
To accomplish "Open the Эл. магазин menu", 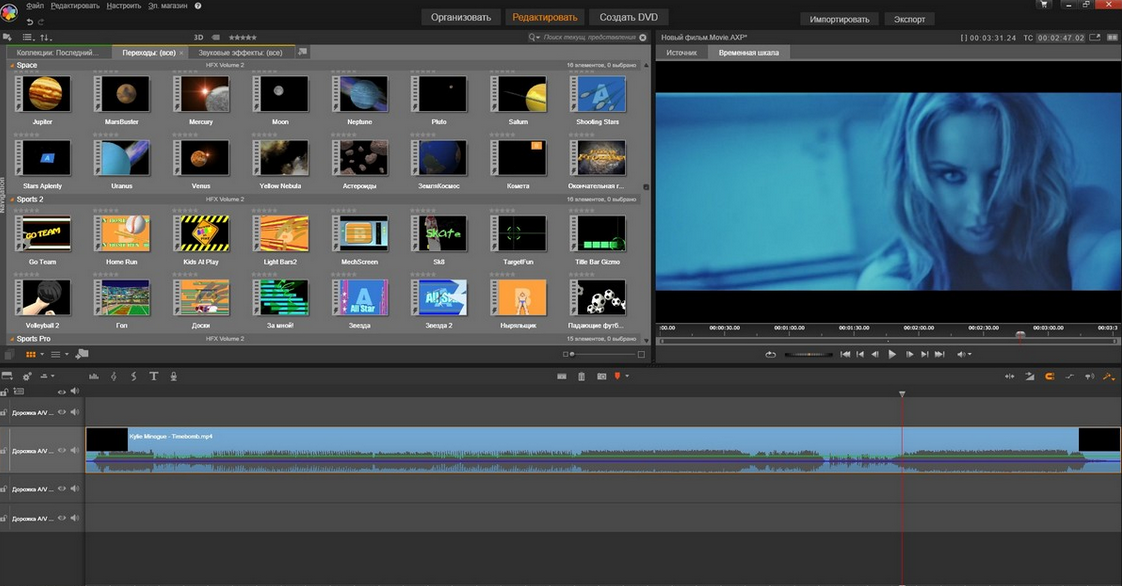I will (167, 6).
